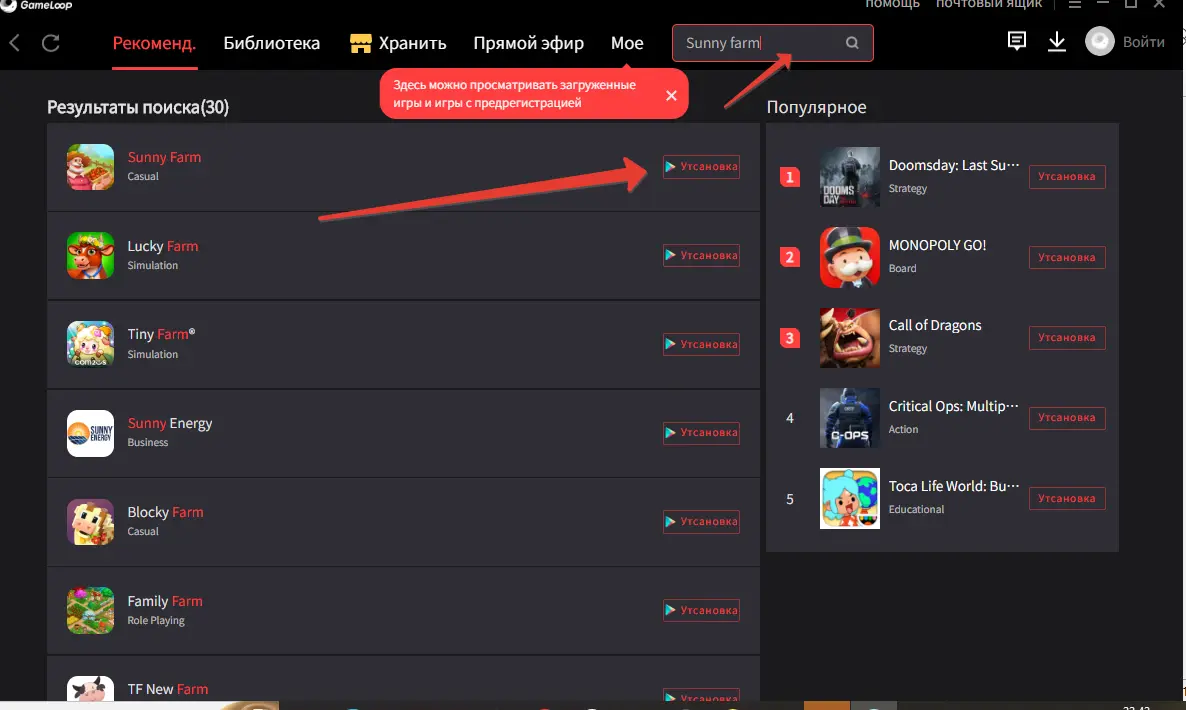Install Tiny Farm

[x=701, y=344]
